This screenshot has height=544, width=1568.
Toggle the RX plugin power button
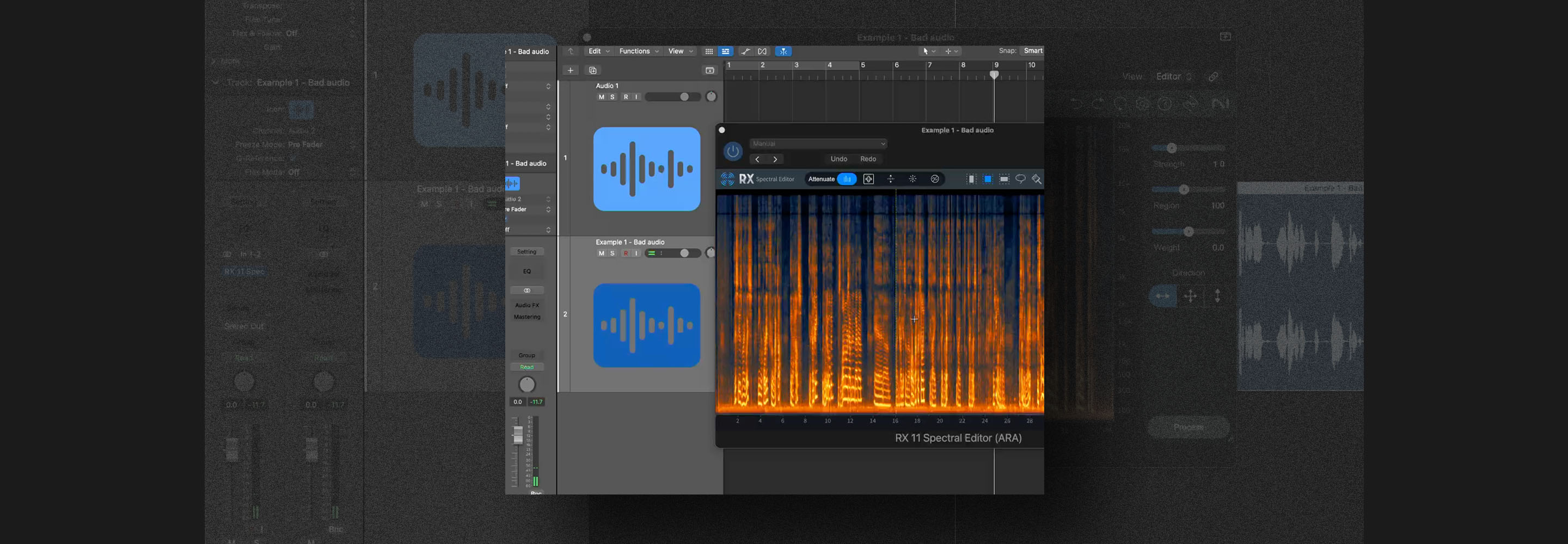pyautogui.click(x=733, y=151)
